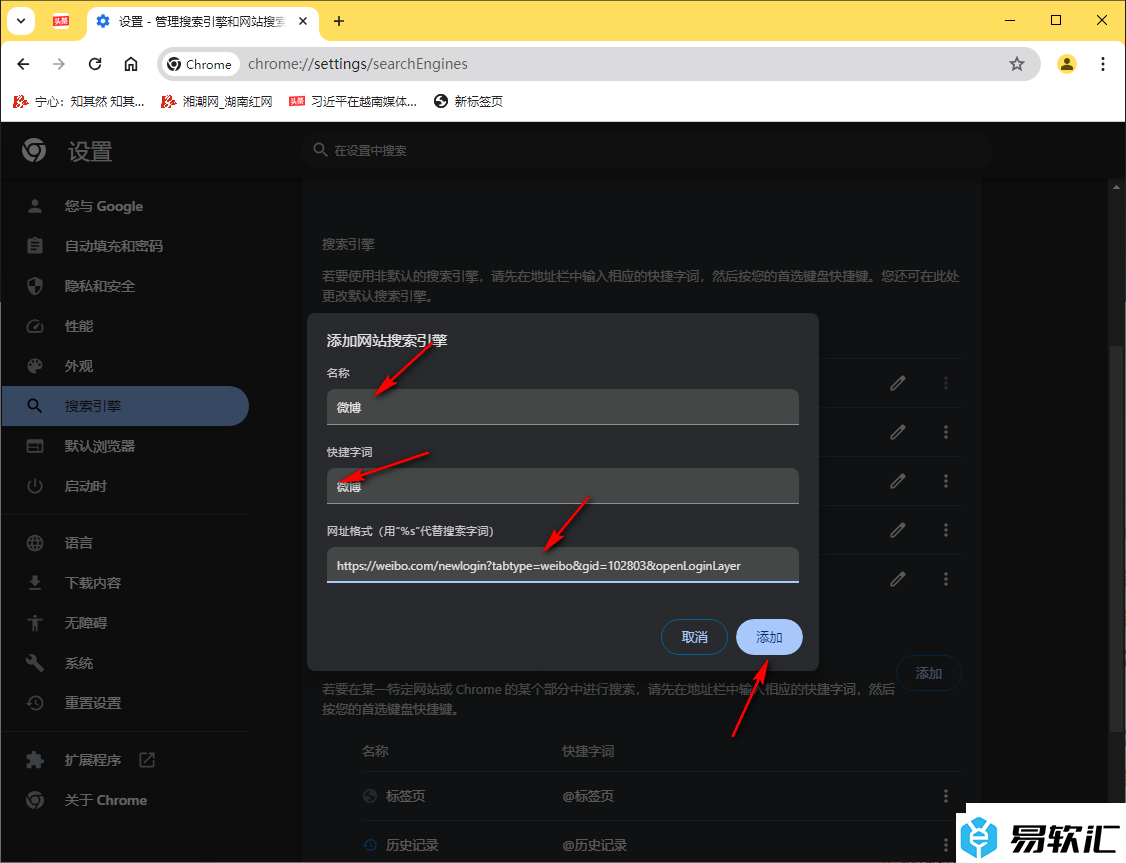Image resolution: width=1126 pixels, height=863 pixels.
Task: Click the third search engine edit pencil
Action: pos(898,480)
